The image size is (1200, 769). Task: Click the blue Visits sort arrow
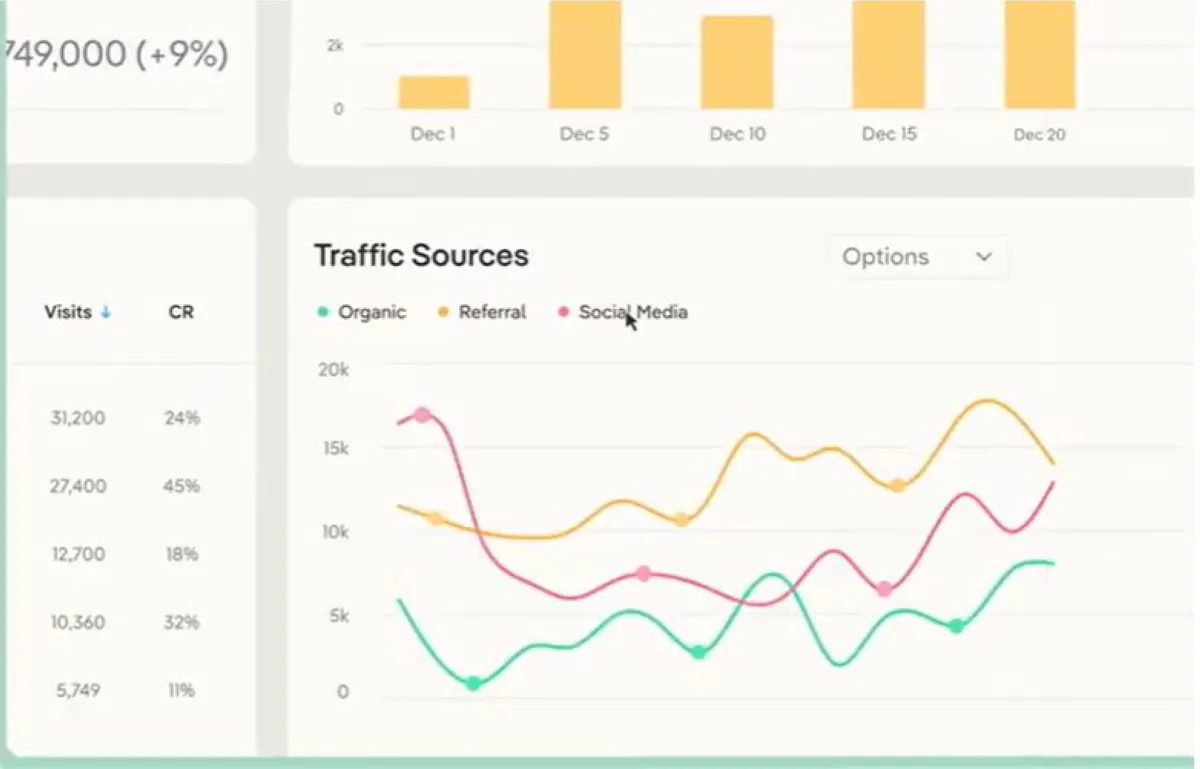point(106,313)
